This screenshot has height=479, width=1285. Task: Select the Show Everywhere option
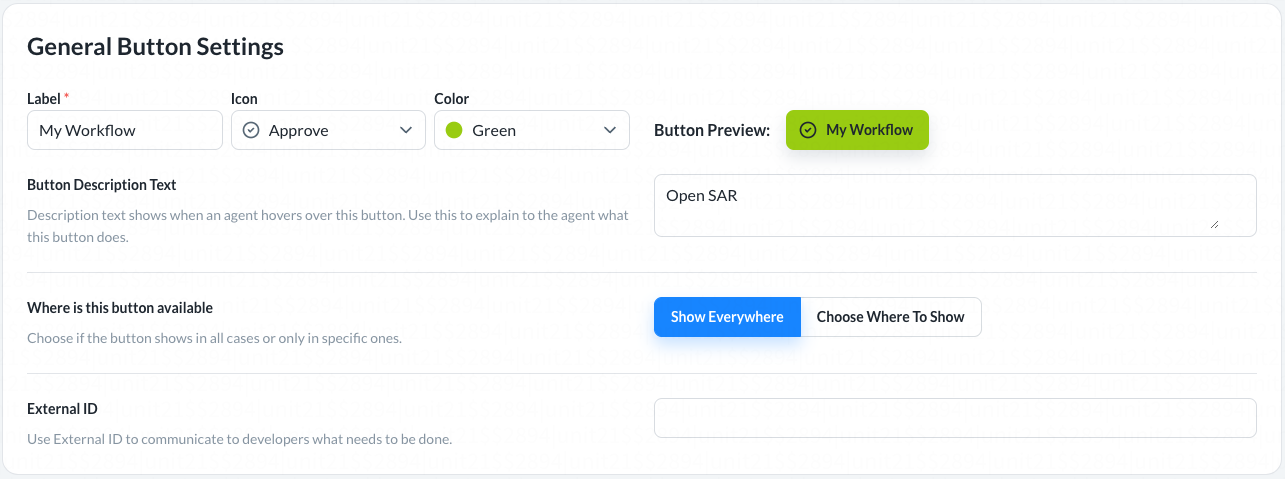[x=727, y=317]
